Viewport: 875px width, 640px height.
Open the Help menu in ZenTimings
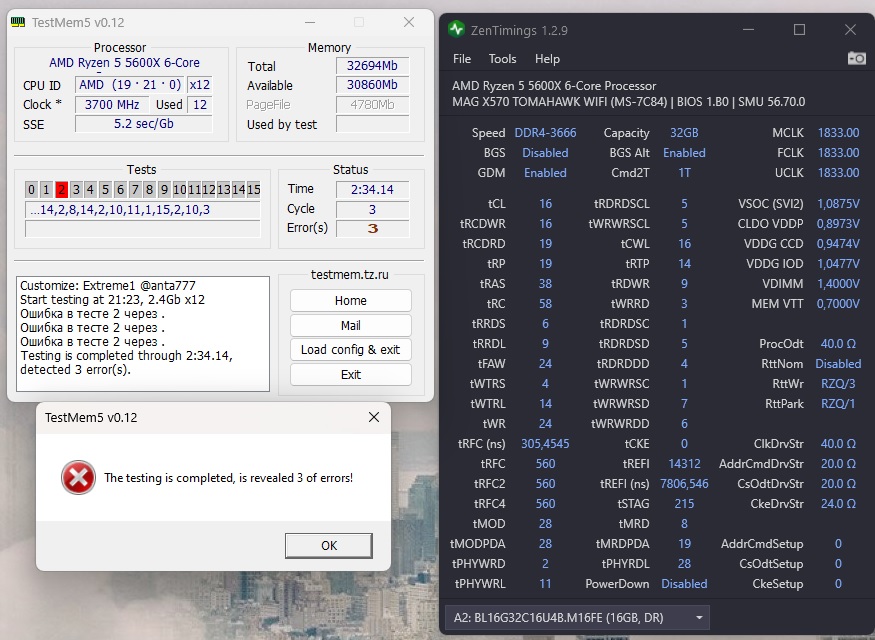pos(547,59)
